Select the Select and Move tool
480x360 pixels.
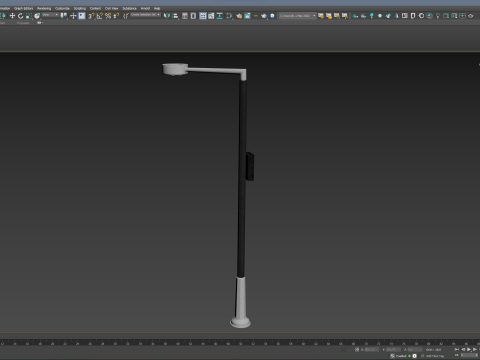tap(12, 16)
